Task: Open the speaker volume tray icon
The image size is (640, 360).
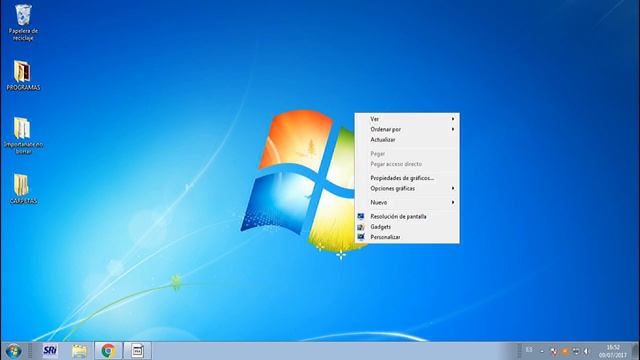Action: 587,351
